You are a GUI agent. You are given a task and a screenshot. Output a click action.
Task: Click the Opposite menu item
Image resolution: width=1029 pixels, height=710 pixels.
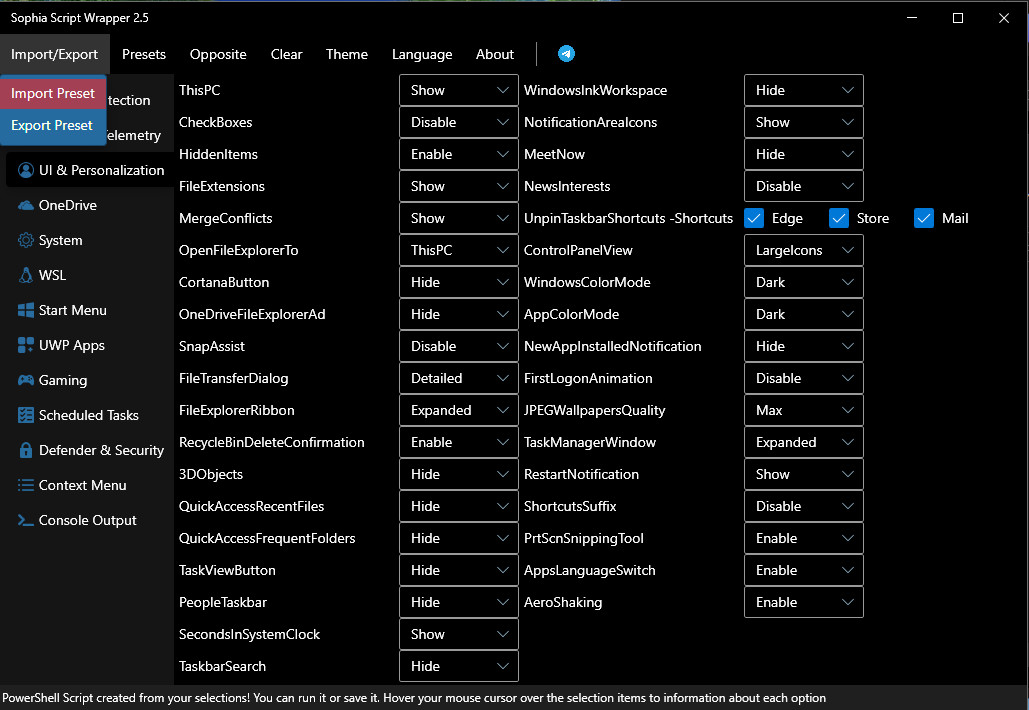point(218,54)
